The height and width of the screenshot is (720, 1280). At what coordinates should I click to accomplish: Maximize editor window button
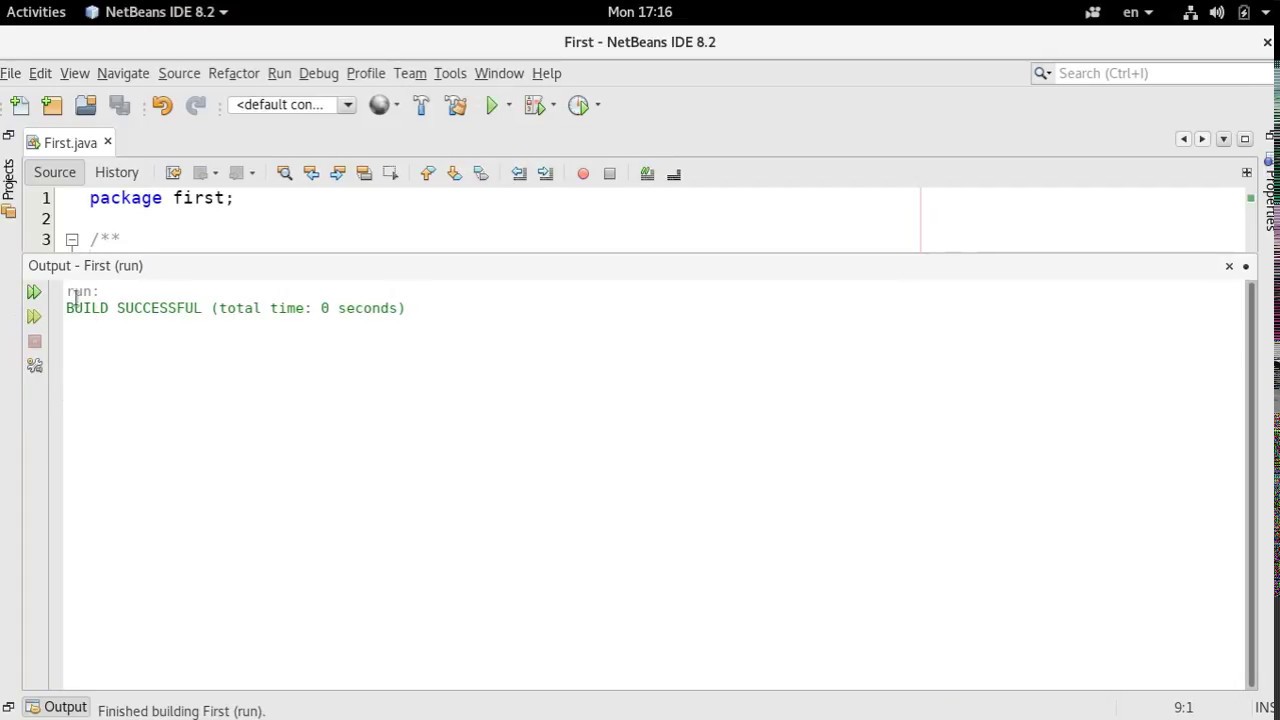[x=1245, y=139]
